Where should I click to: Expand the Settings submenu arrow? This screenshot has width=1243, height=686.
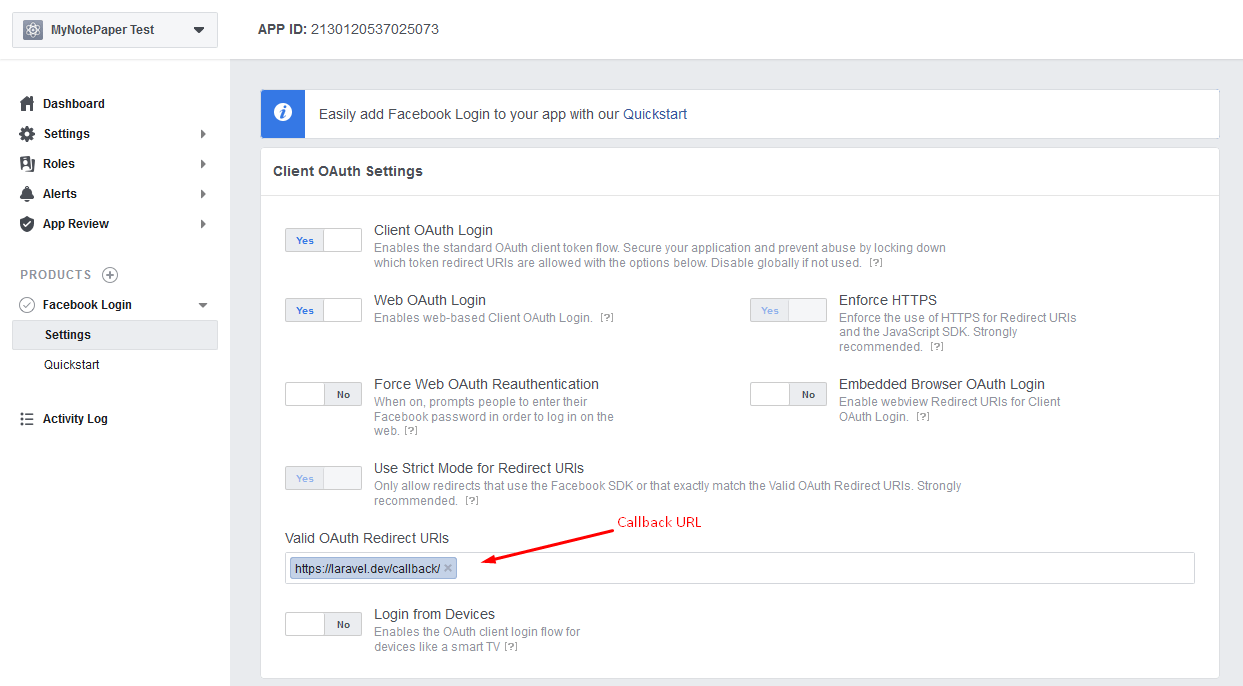tap(203, 134)
